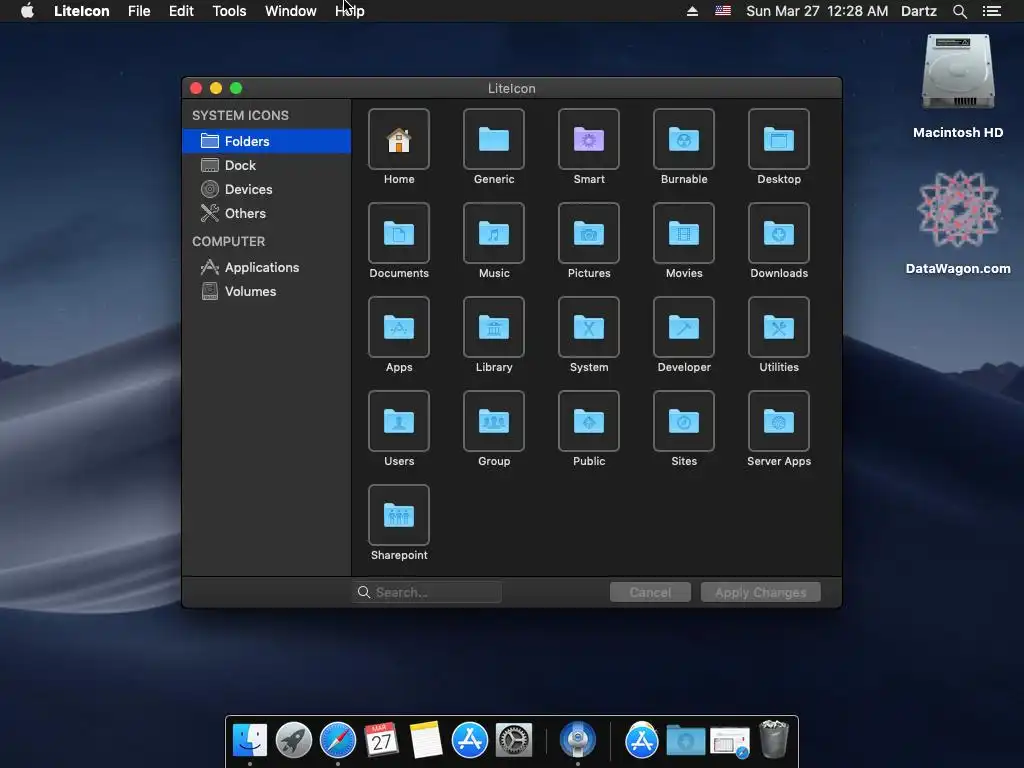Open Safari from the Dock

(338, 740)
